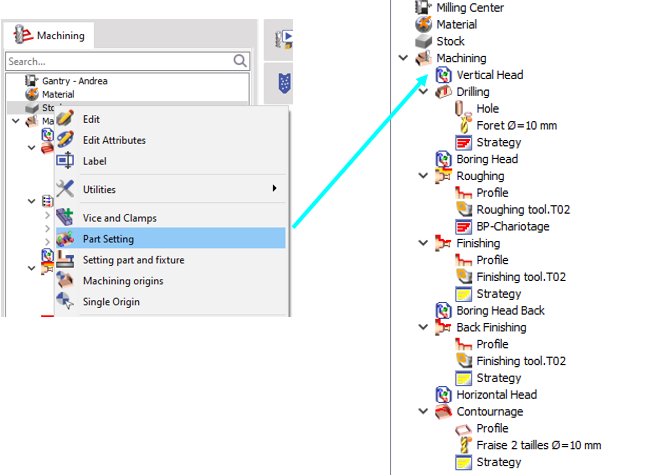The height and width of the screenshot is (475, 657).
Task: Collapse the Contournage operation node
Action: click(423, 411)
